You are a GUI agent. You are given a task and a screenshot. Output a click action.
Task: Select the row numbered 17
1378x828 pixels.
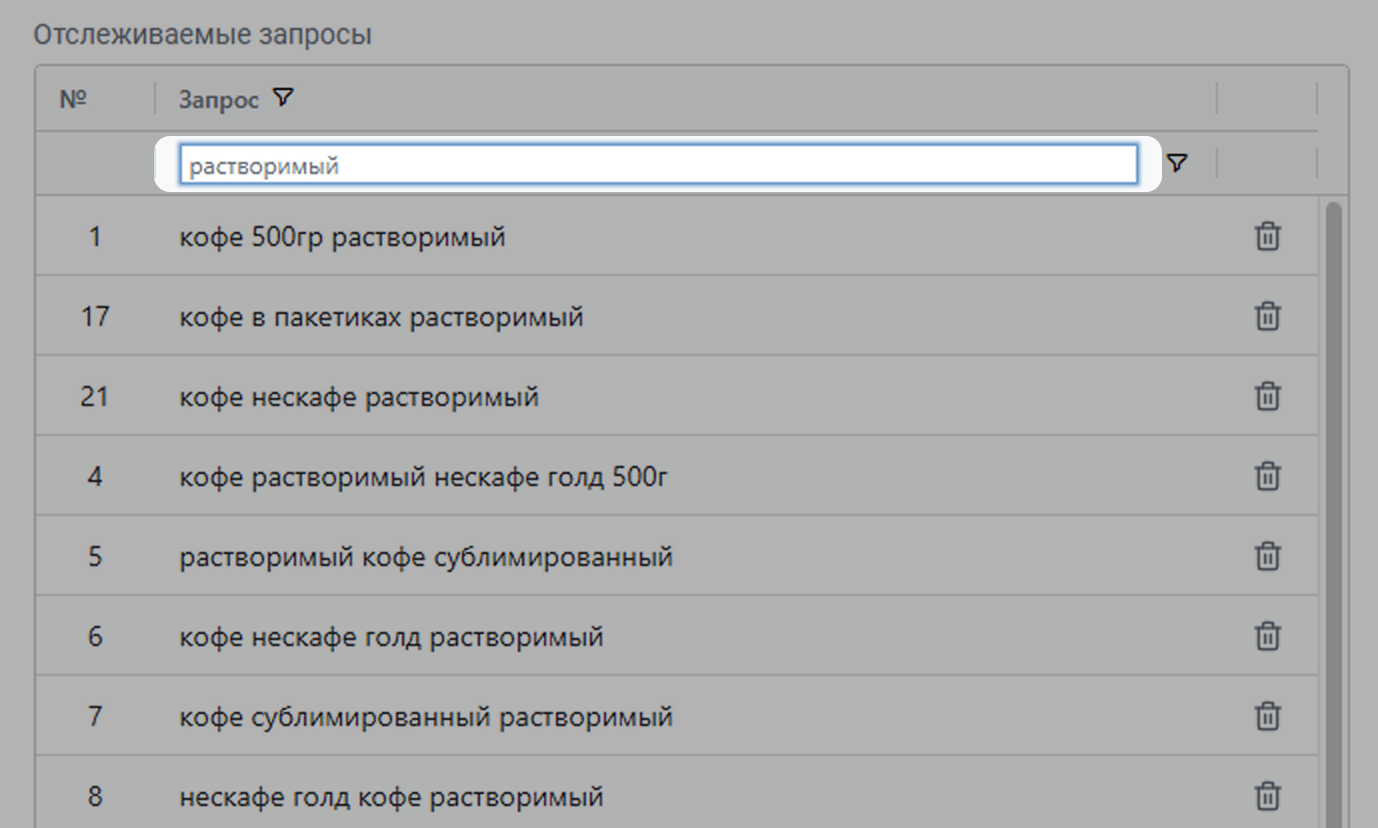[x=95, y=318]
